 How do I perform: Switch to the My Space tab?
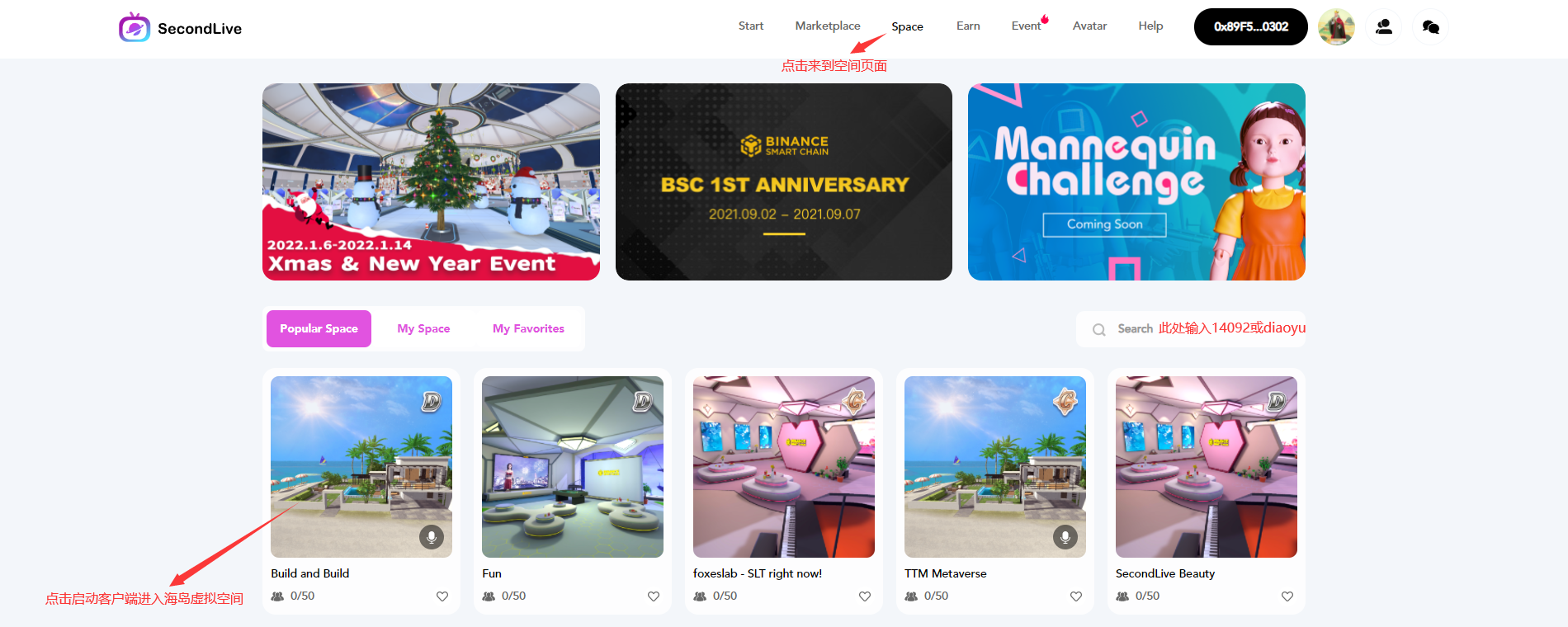[x=423, y=328]
